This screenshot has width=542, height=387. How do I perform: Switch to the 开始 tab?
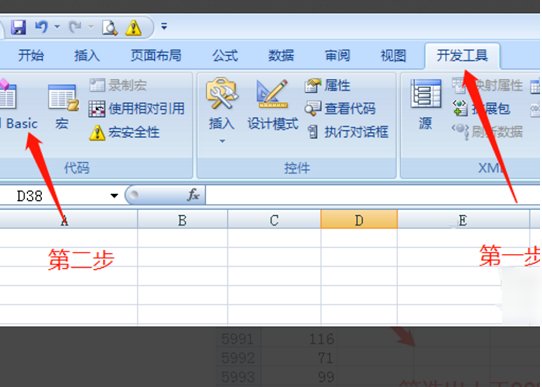[31, 56]
